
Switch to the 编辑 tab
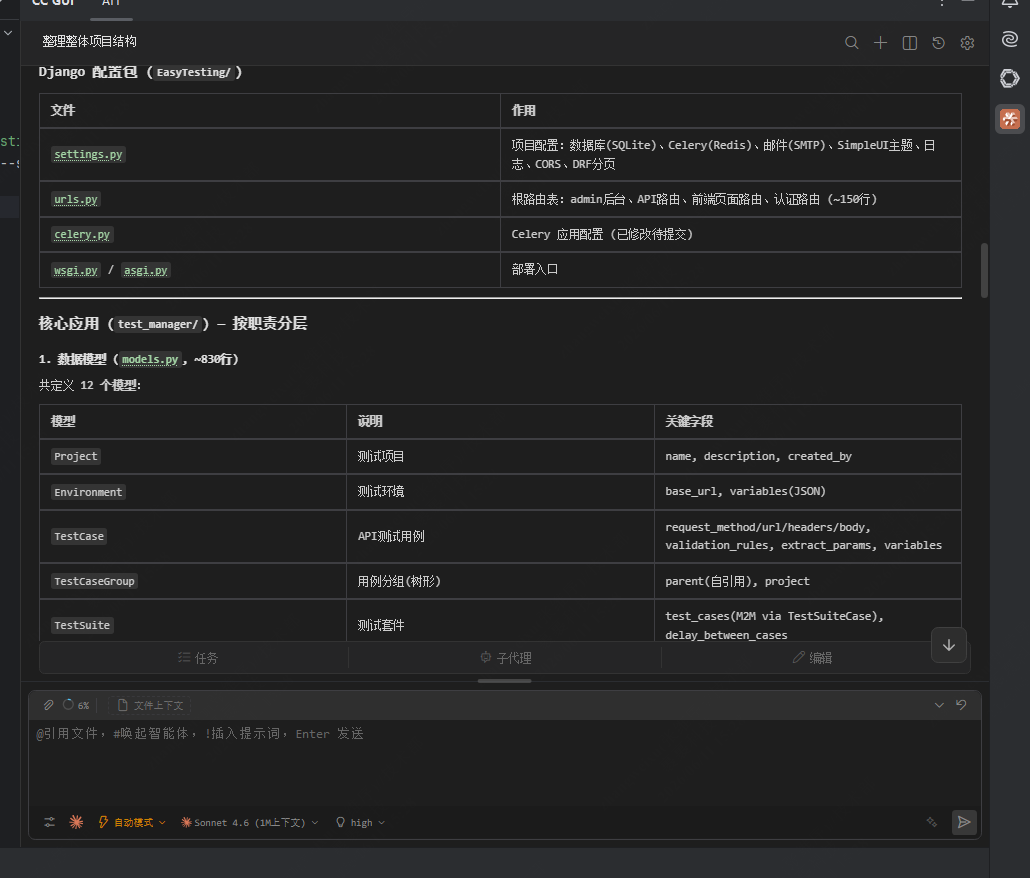812,657
